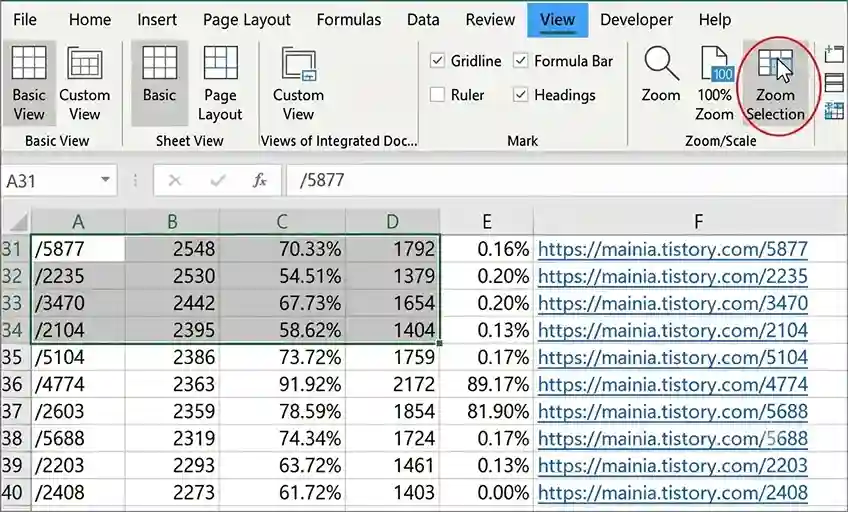The height and width of the screenshot is (512, 848).
Task: Click the Name Box showing A31
Action: point(58,180)
